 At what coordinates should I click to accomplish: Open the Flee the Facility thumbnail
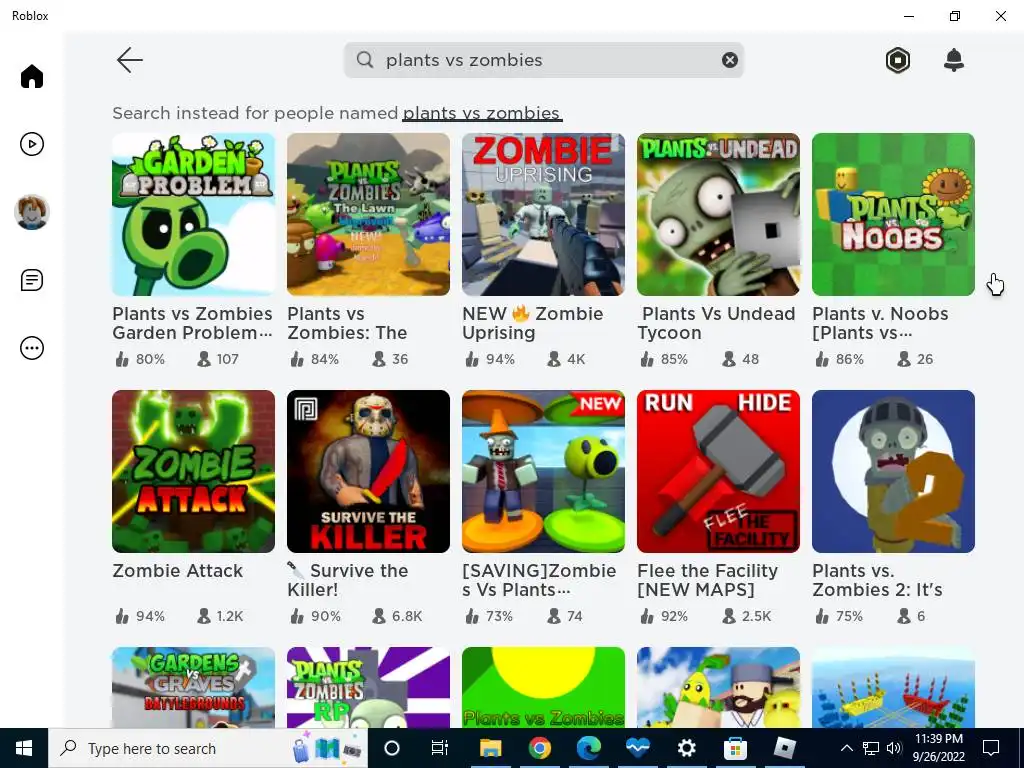(718, 472)
